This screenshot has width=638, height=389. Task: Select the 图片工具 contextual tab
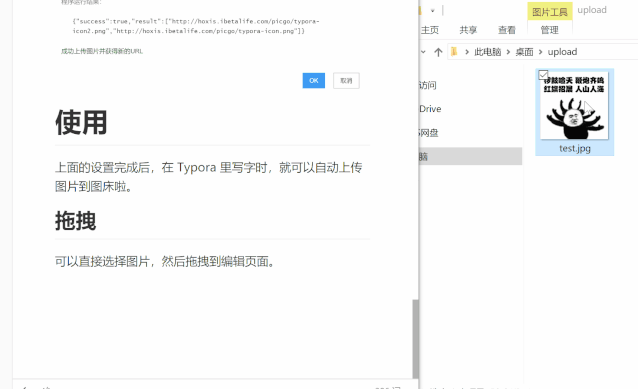point(550,11)
